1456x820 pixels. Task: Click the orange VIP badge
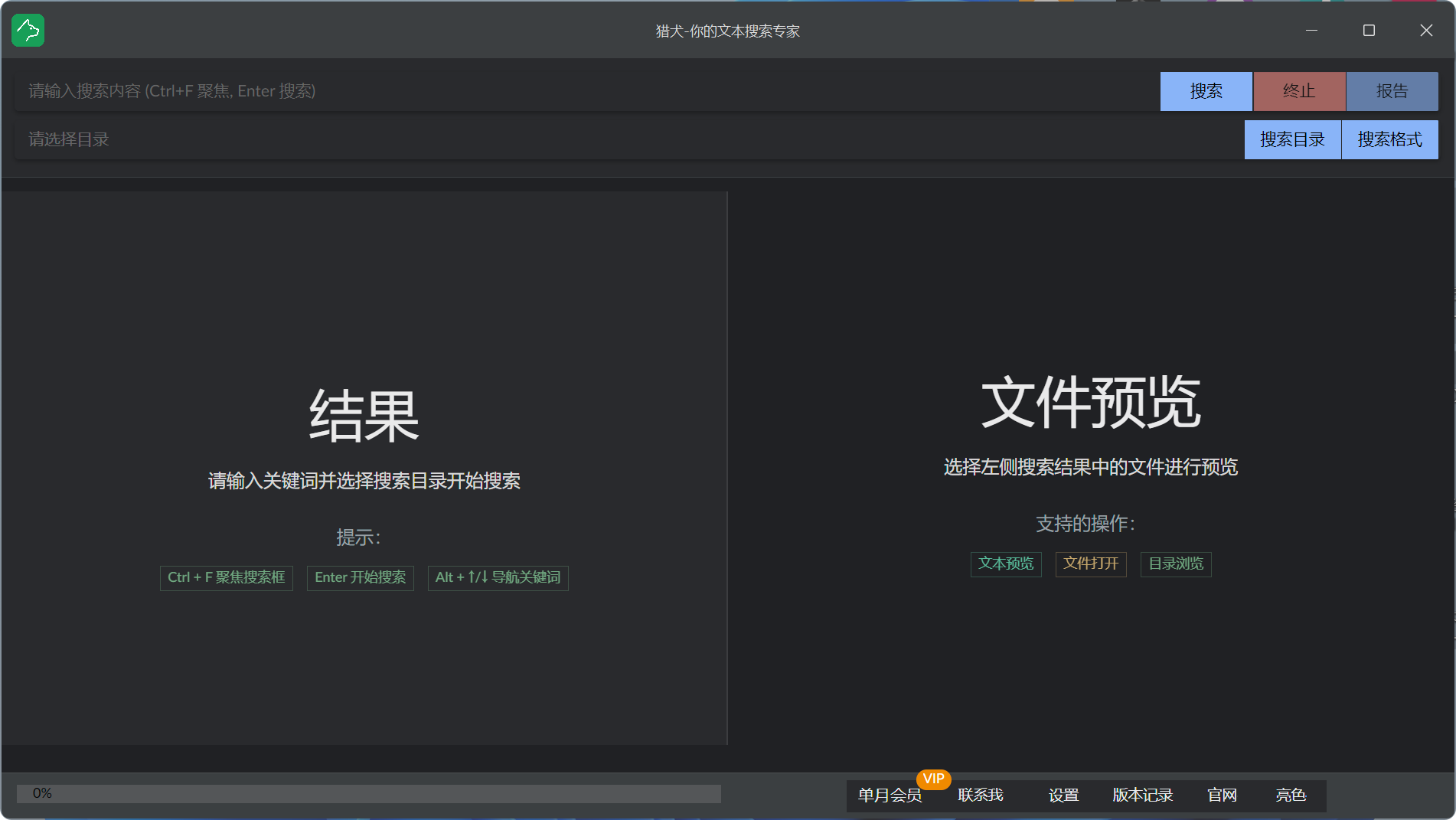tap(933, 779)
